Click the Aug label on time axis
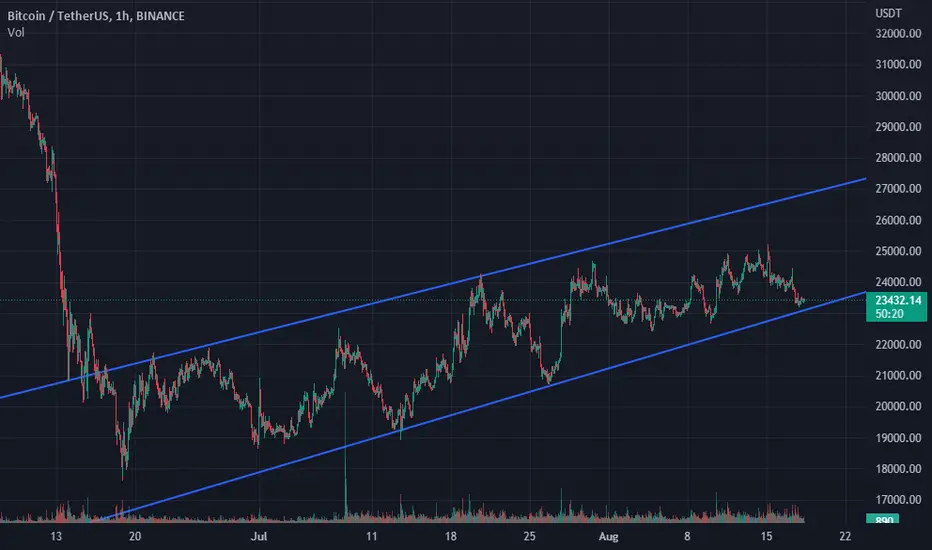 coord(609,536)
